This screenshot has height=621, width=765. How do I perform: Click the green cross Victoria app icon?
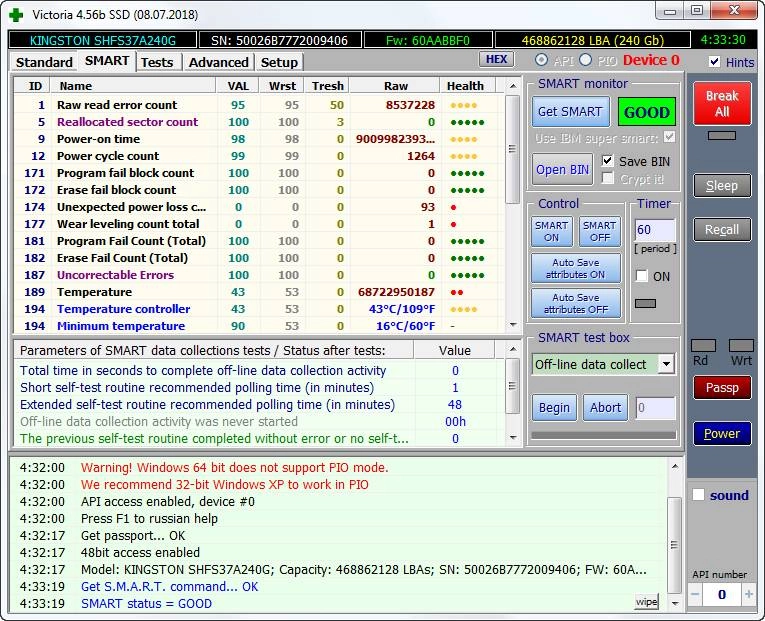click(x=16, y=15)
